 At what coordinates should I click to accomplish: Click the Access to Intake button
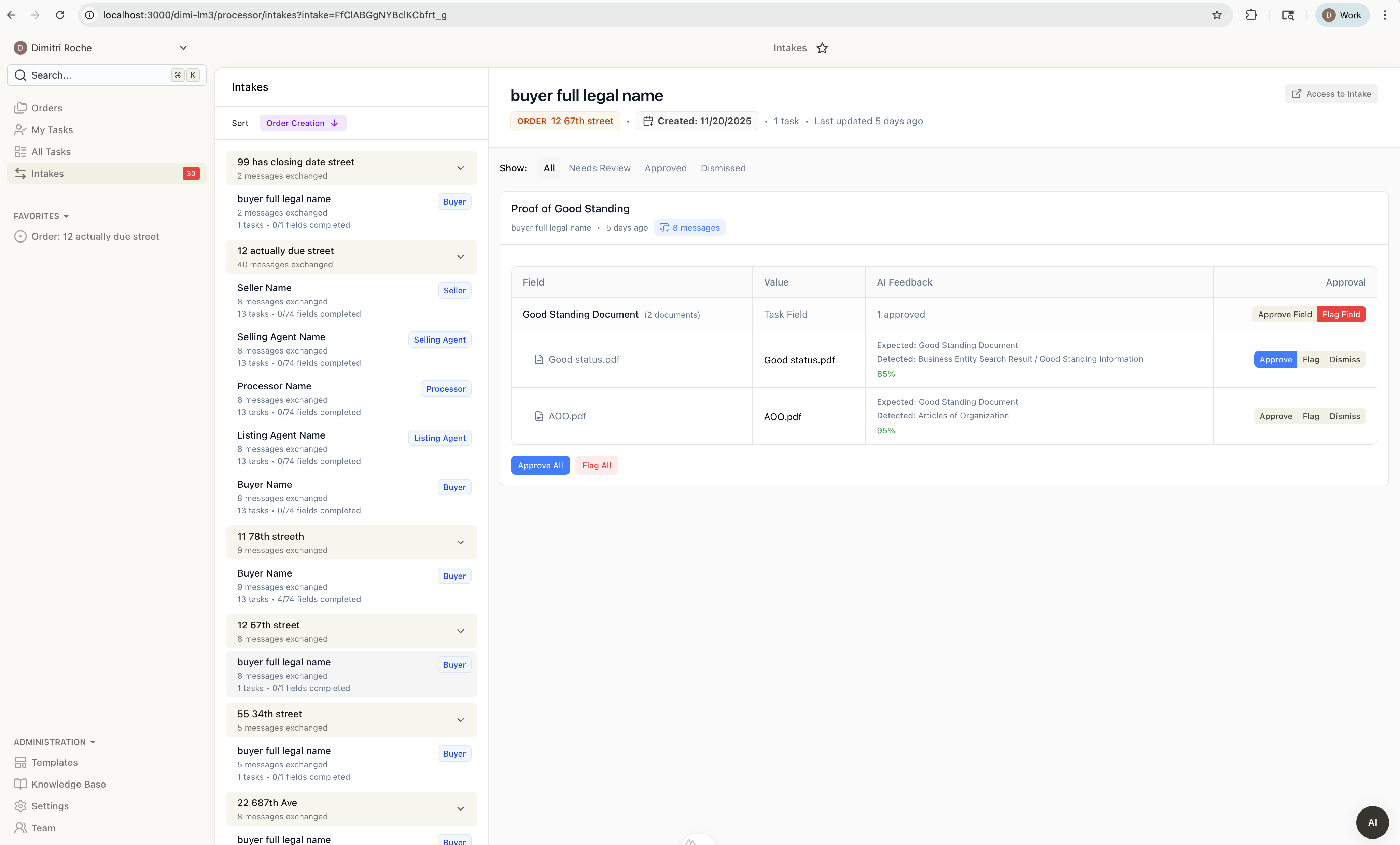point(1331,94)
